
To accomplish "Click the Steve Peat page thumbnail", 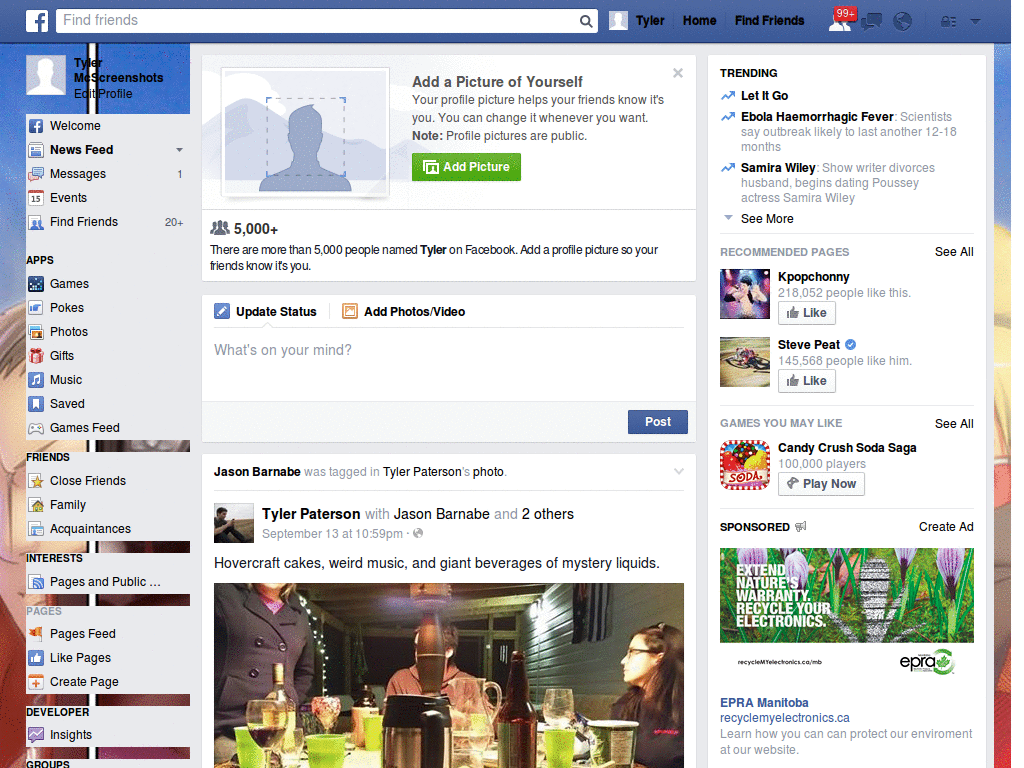I will [x=744, y=362].
